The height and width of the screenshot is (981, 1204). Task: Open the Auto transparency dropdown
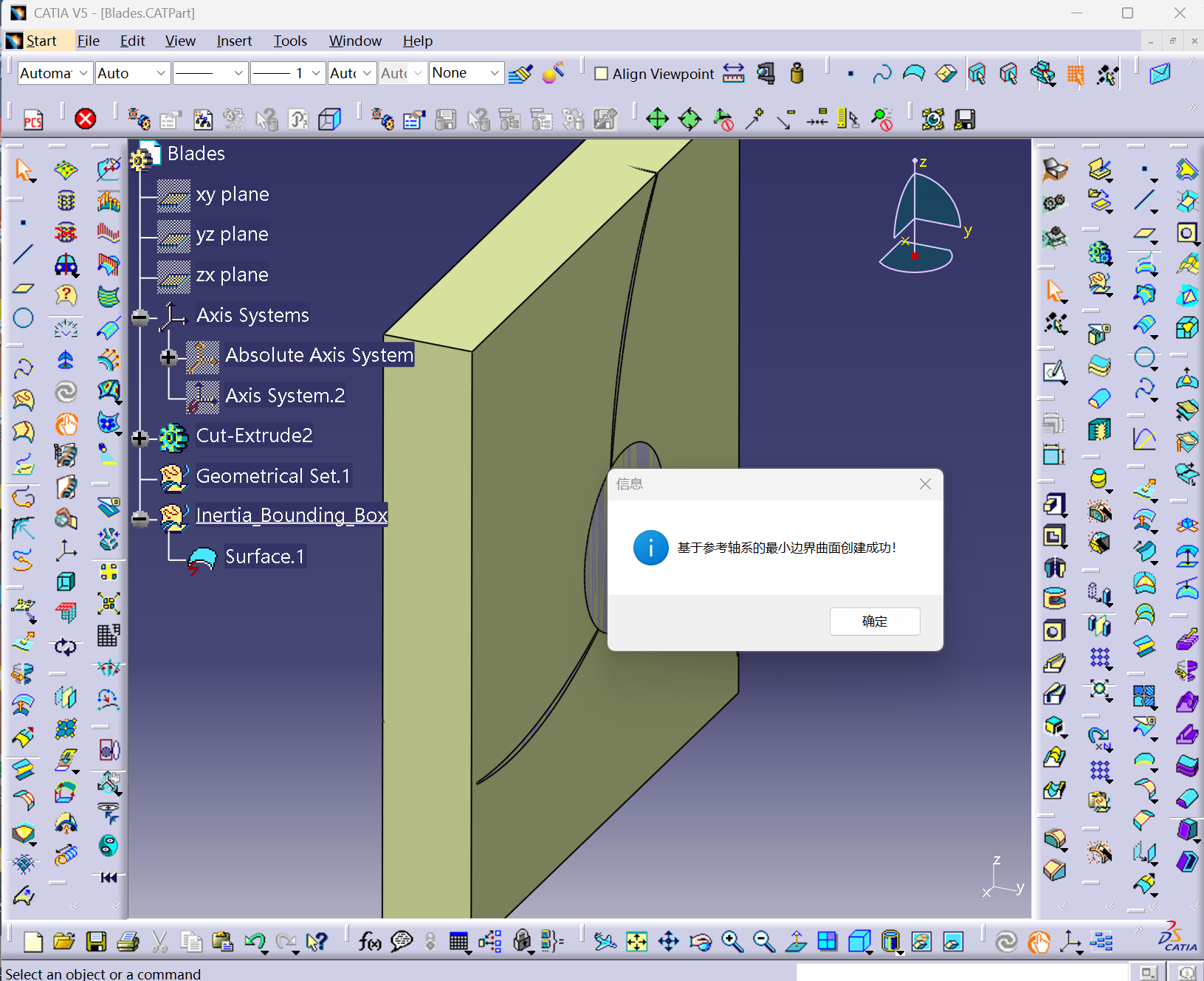pyautogui.click(x=134, y=73)
